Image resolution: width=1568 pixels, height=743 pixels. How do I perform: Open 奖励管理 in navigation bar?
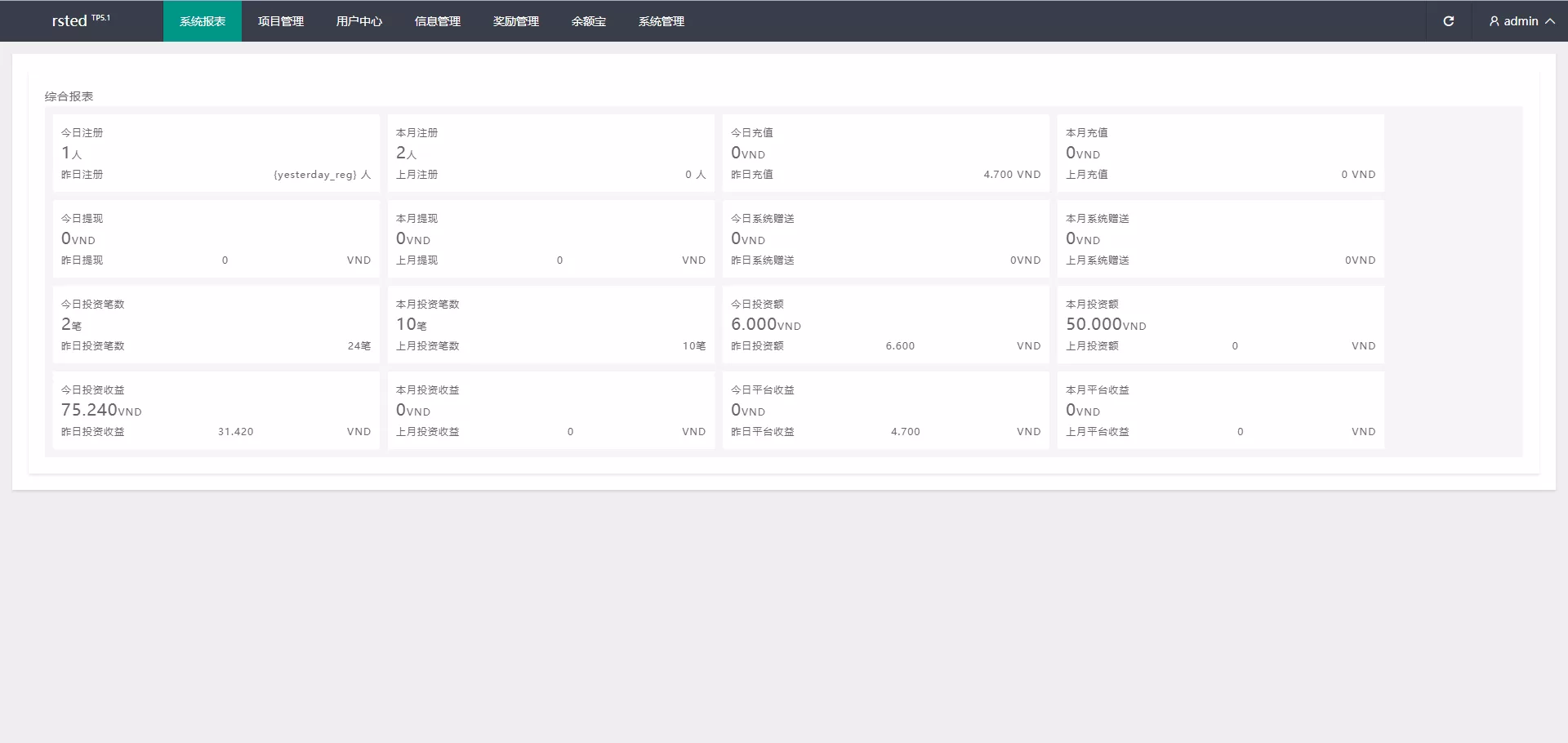[x=516, y=21]
